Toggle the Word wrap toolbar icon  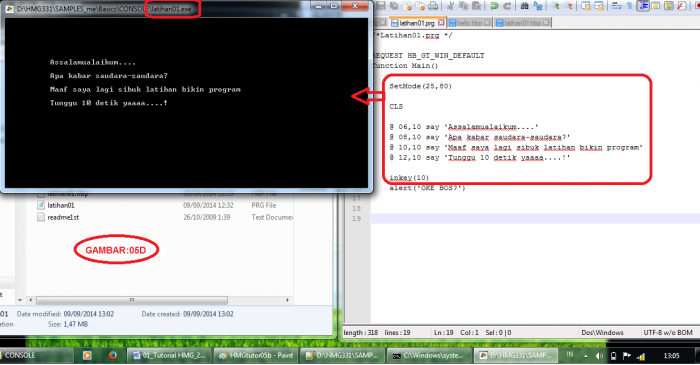617,6
